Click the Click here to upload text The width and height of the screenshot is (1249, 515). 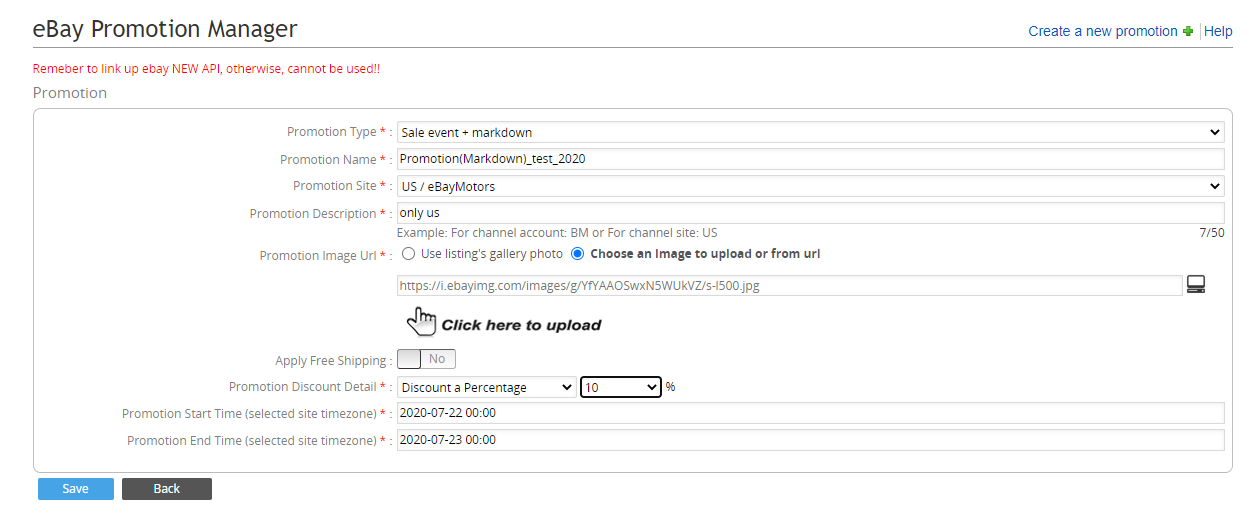tap(521, 325)
